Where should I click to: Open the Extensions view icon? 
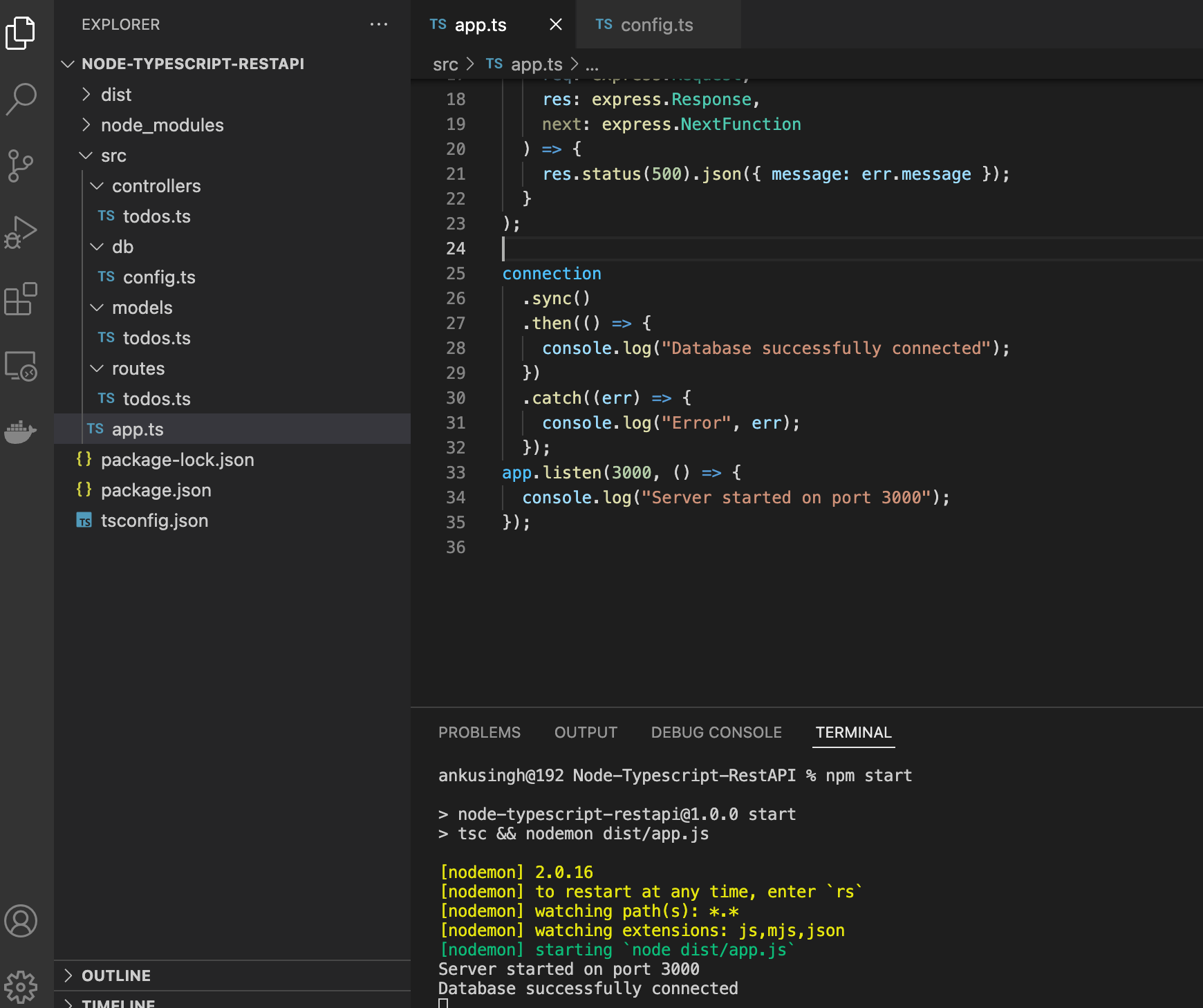tap(21, 299)
